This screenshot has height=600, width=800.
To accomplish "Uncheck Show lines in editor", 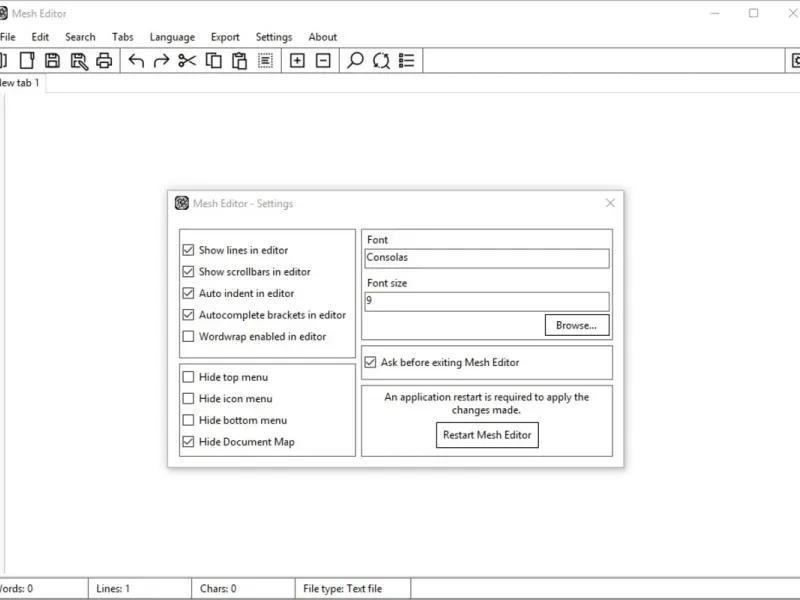I will 188,250.
